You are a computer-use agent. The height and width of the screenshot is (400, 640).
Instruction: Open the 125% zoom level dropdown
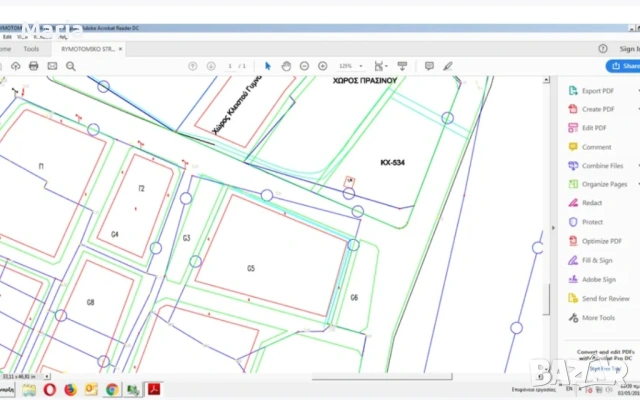[x=350, y=66]
